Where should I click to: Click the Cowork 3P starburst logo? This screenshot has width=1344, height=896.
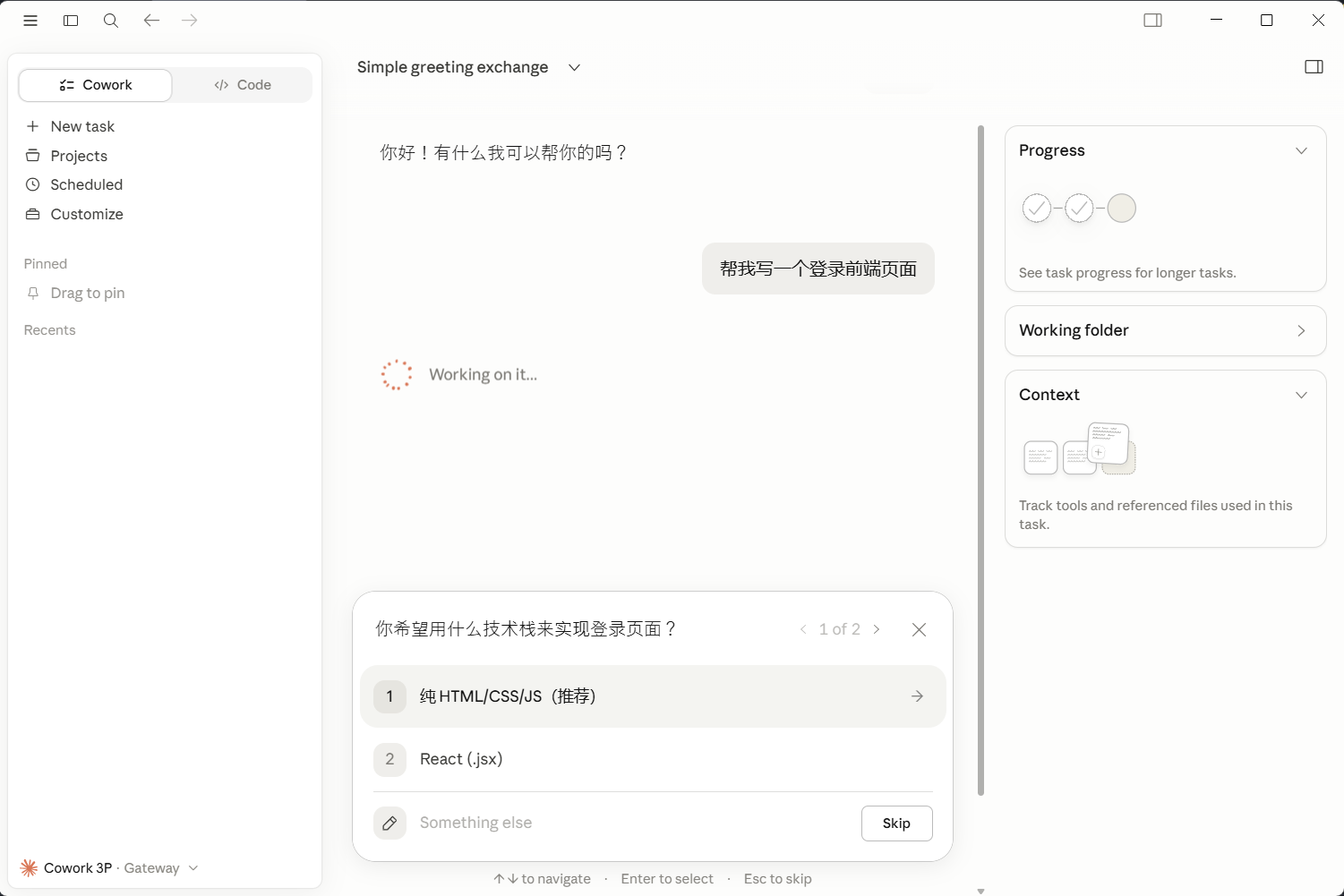pos(29,867)
